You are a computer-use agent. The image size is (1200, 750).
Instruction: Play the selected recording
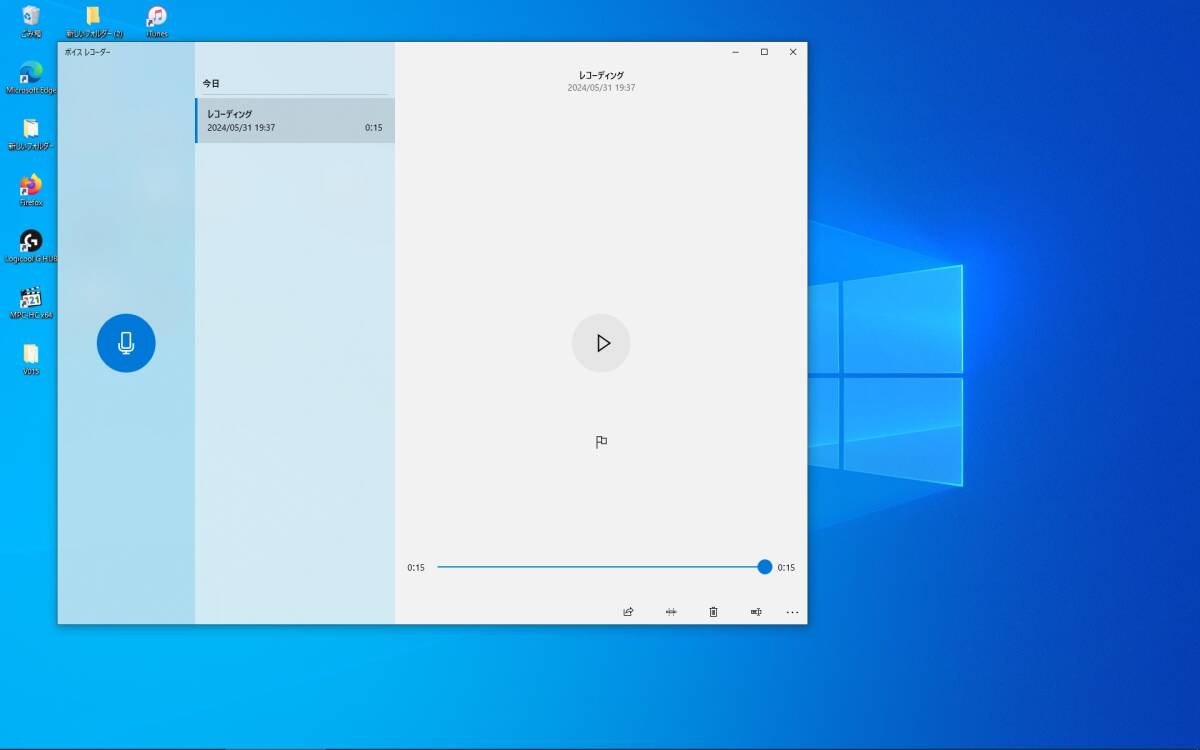tap(601, 343)
